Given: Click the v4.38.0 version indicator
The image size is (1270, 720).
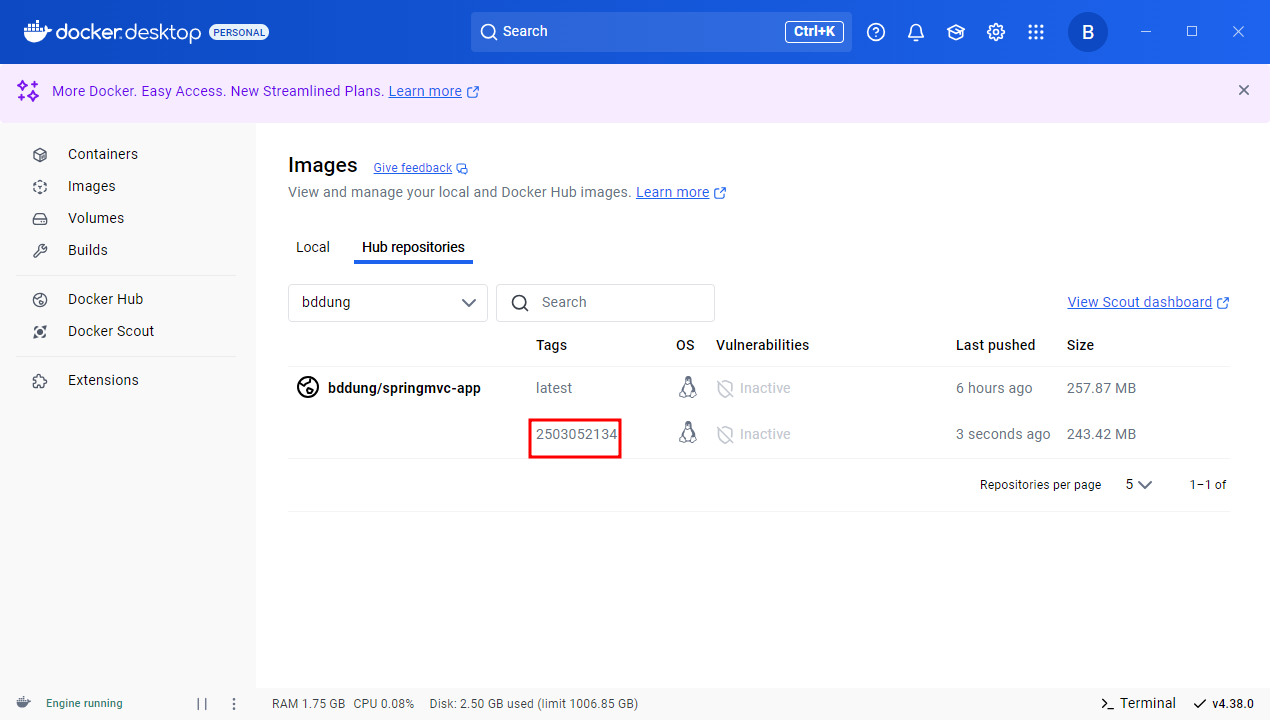Looking at the screenshot, I should tap(1223, 703).
